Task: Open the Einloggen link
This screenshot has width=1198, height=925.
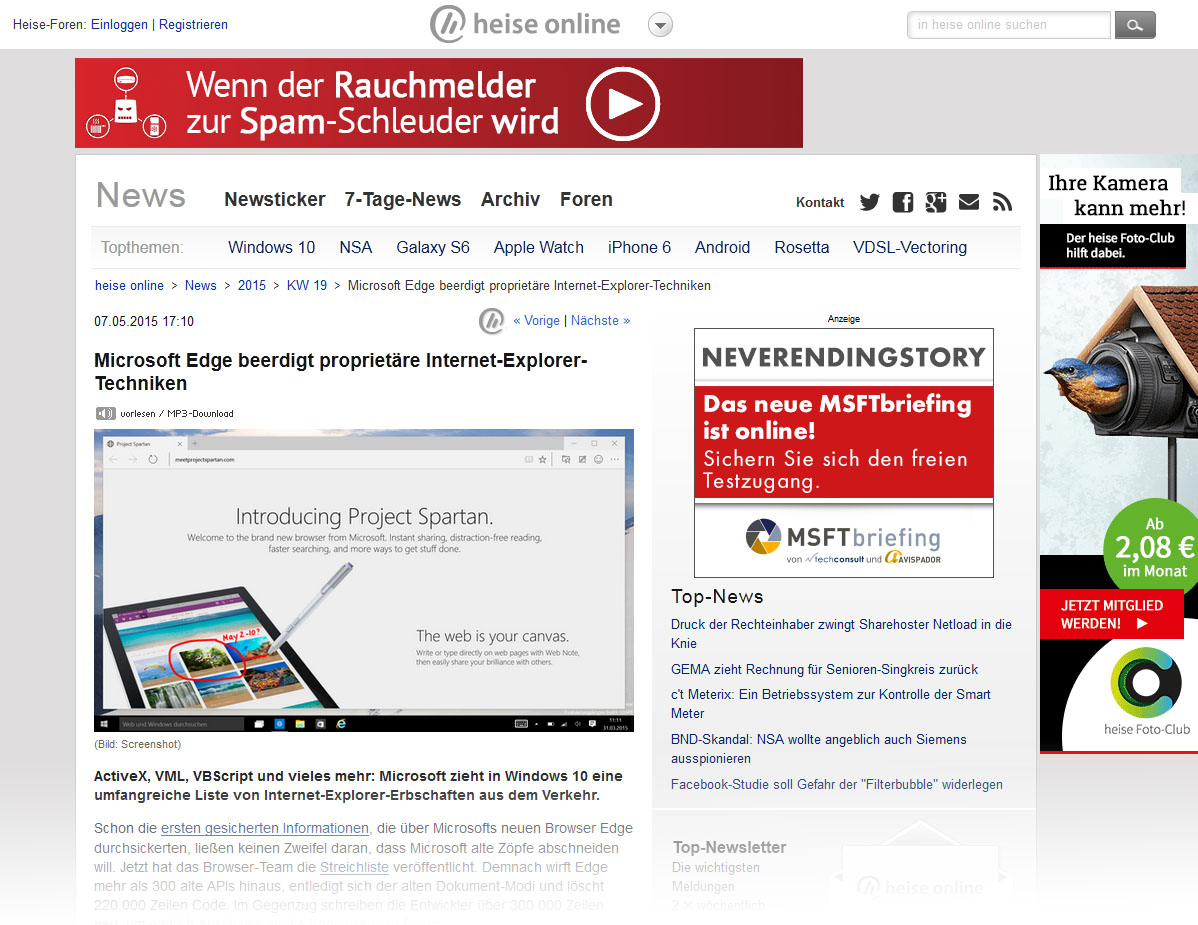Action: pyautogui.click(x=119, y=24)
